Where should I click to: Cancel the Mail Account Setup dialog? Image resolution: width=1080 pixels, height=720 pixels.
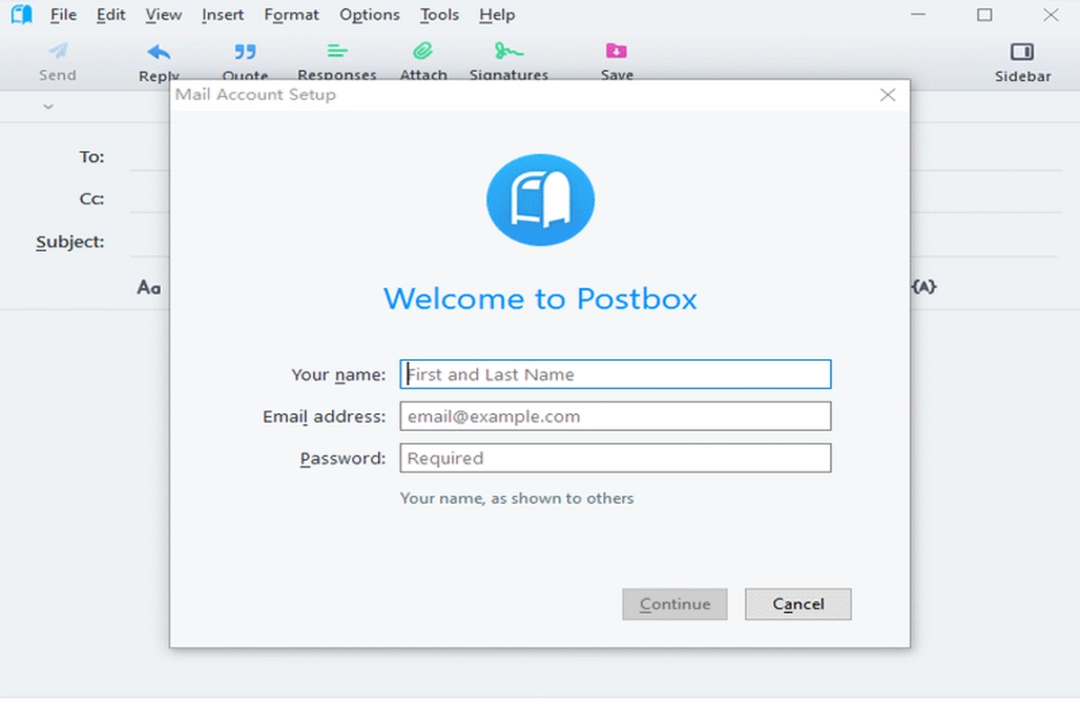click(x=797, y=604)
